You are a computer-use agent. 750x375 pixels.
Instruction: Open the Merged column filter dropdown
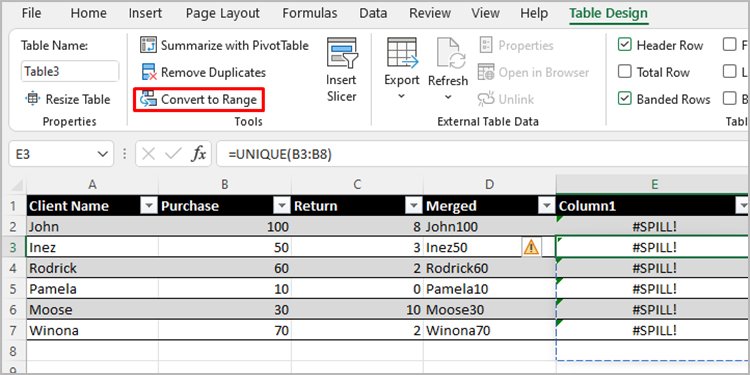[x=546, y=206]
